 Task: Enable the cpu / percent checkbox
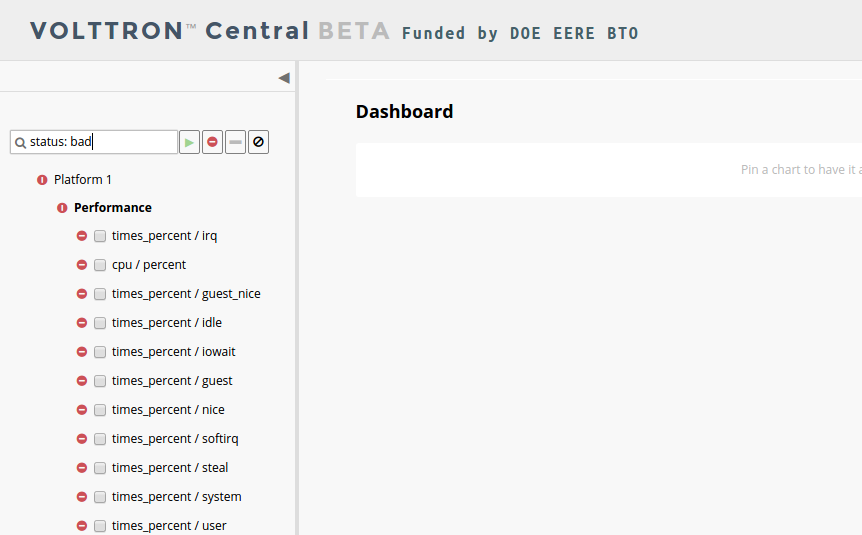(100, 265)
